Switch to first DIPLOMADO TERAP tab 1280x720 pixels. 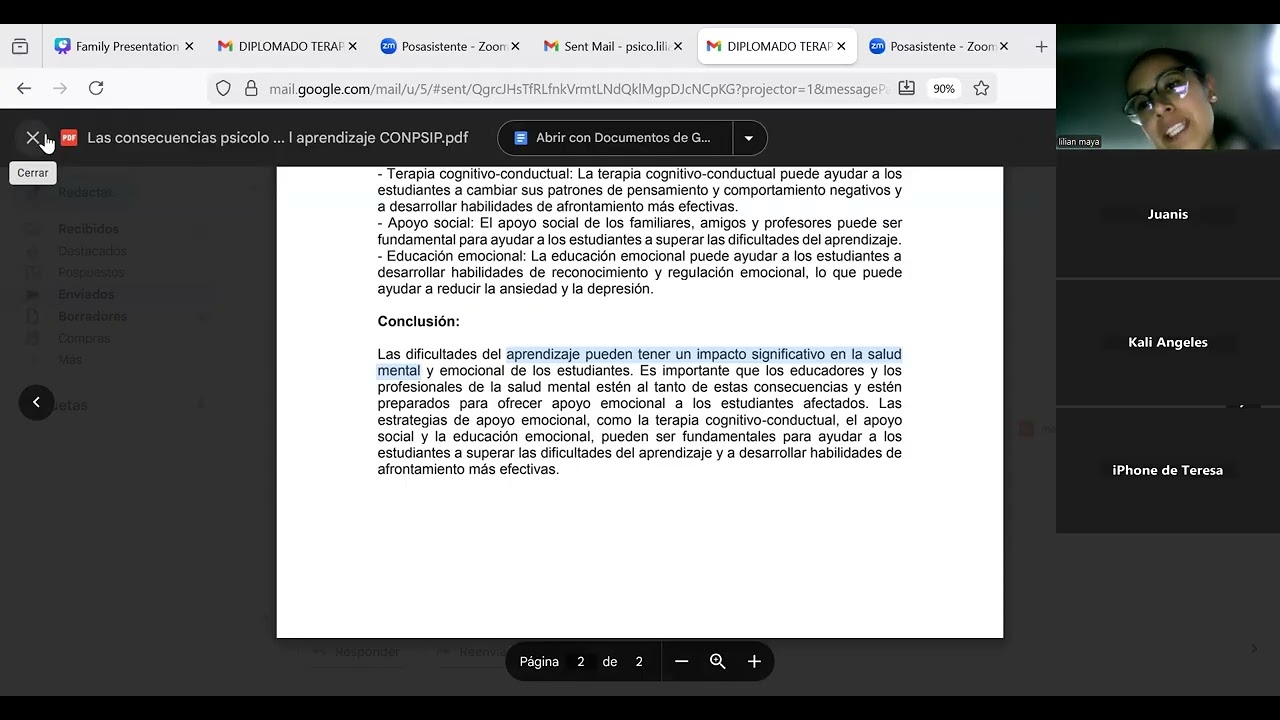point(288,46)
